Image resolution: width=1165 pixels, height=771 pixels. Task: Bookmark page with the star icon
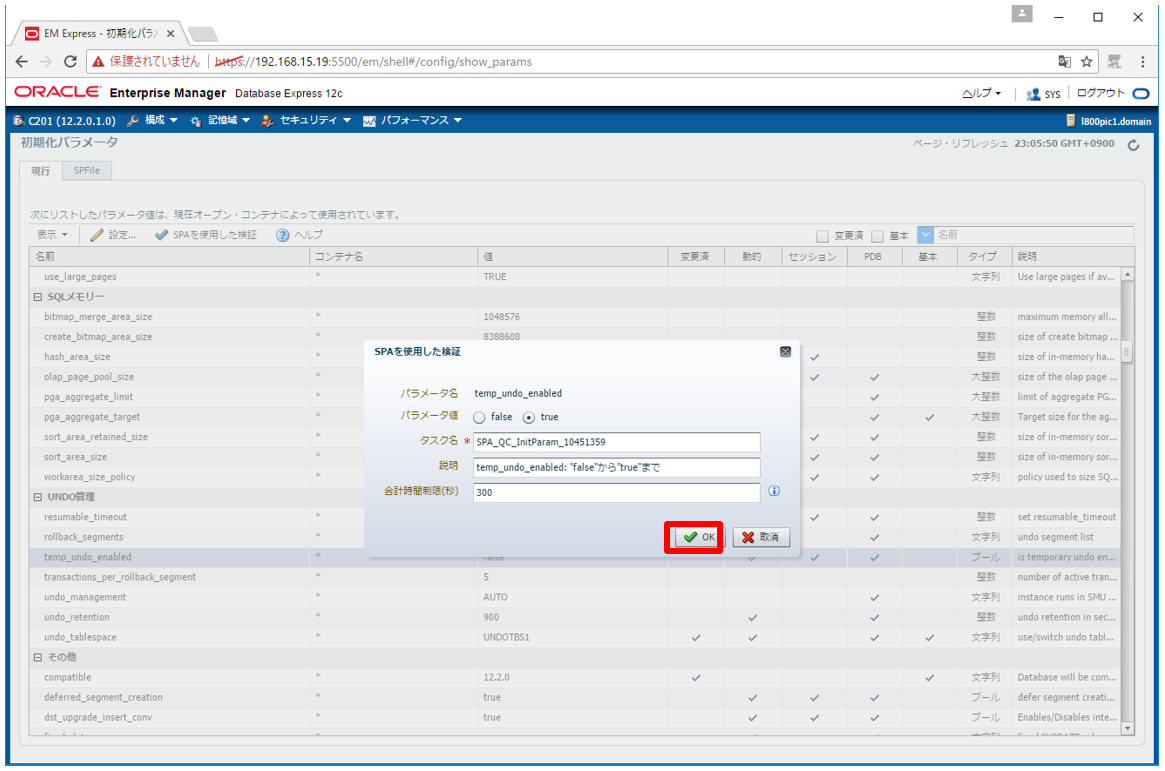(1086, 62)
